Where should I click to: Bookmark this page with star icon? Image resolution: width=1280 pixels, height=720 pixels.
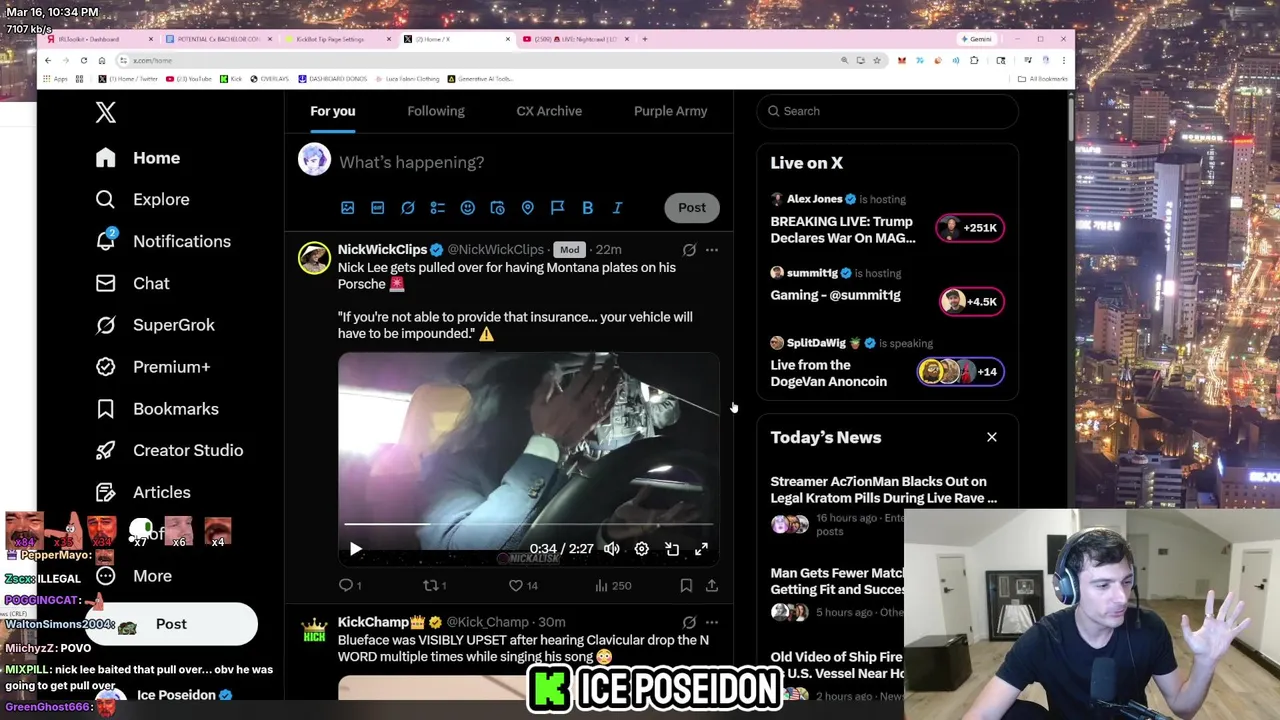point(877,60)
